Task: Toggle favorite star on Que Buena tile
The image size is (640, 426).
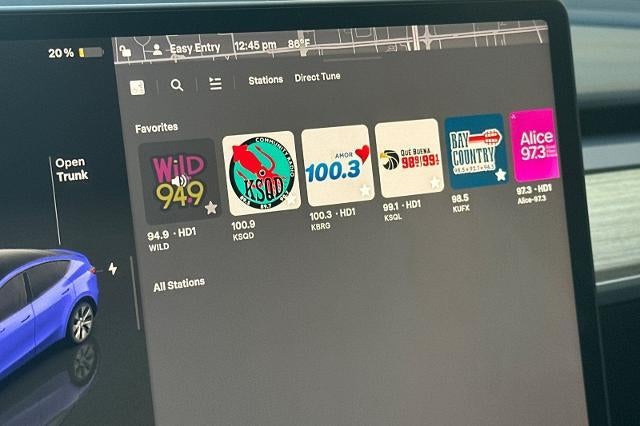Action: tap(436, 182)
